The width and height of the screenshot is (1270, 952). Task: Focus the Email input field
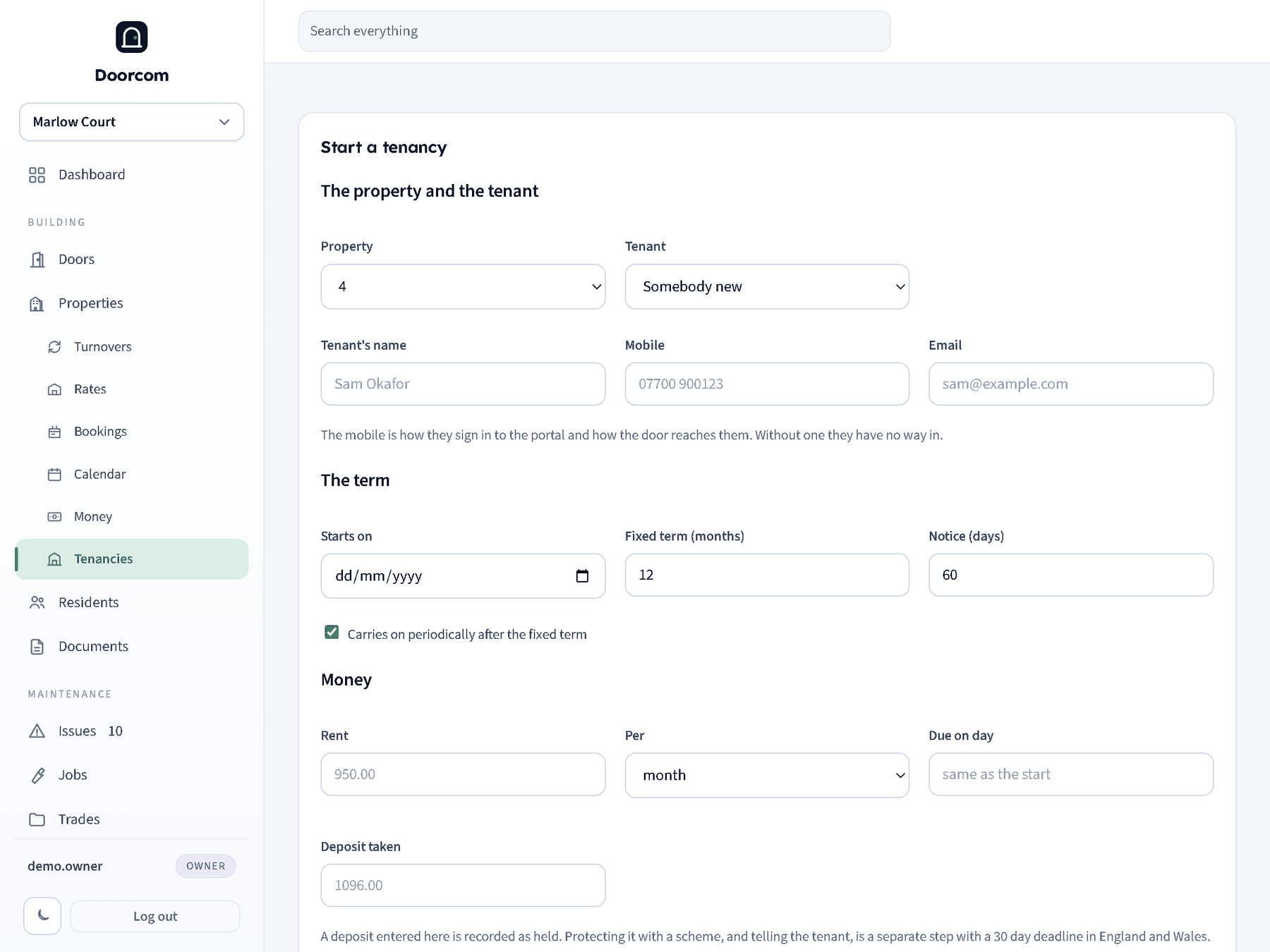click(x=1071, y=384)
